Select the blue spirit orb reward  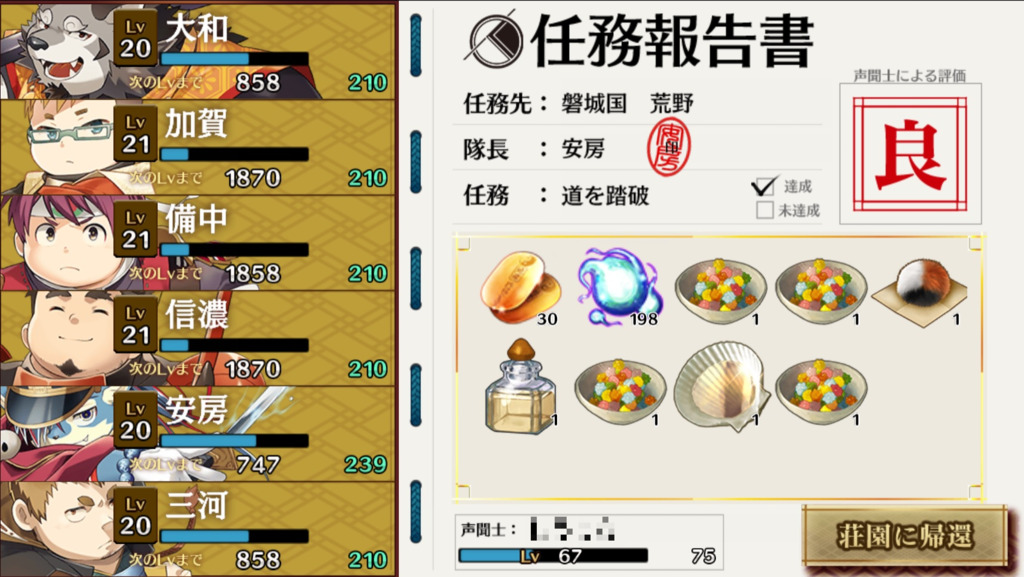(x=620, y=287)
